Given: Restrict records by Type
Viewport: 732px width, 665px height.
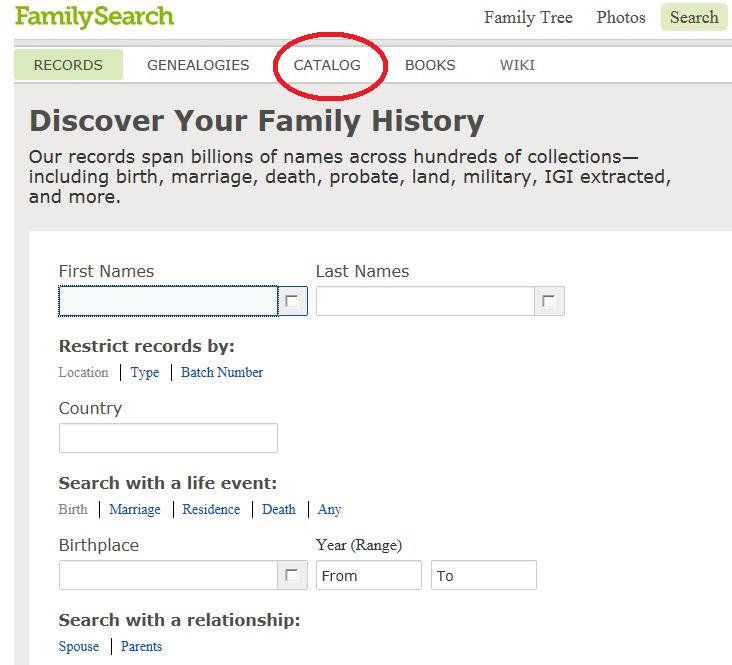Looking at the screenshot, I should pyautogui.click(x=145, y=372).
